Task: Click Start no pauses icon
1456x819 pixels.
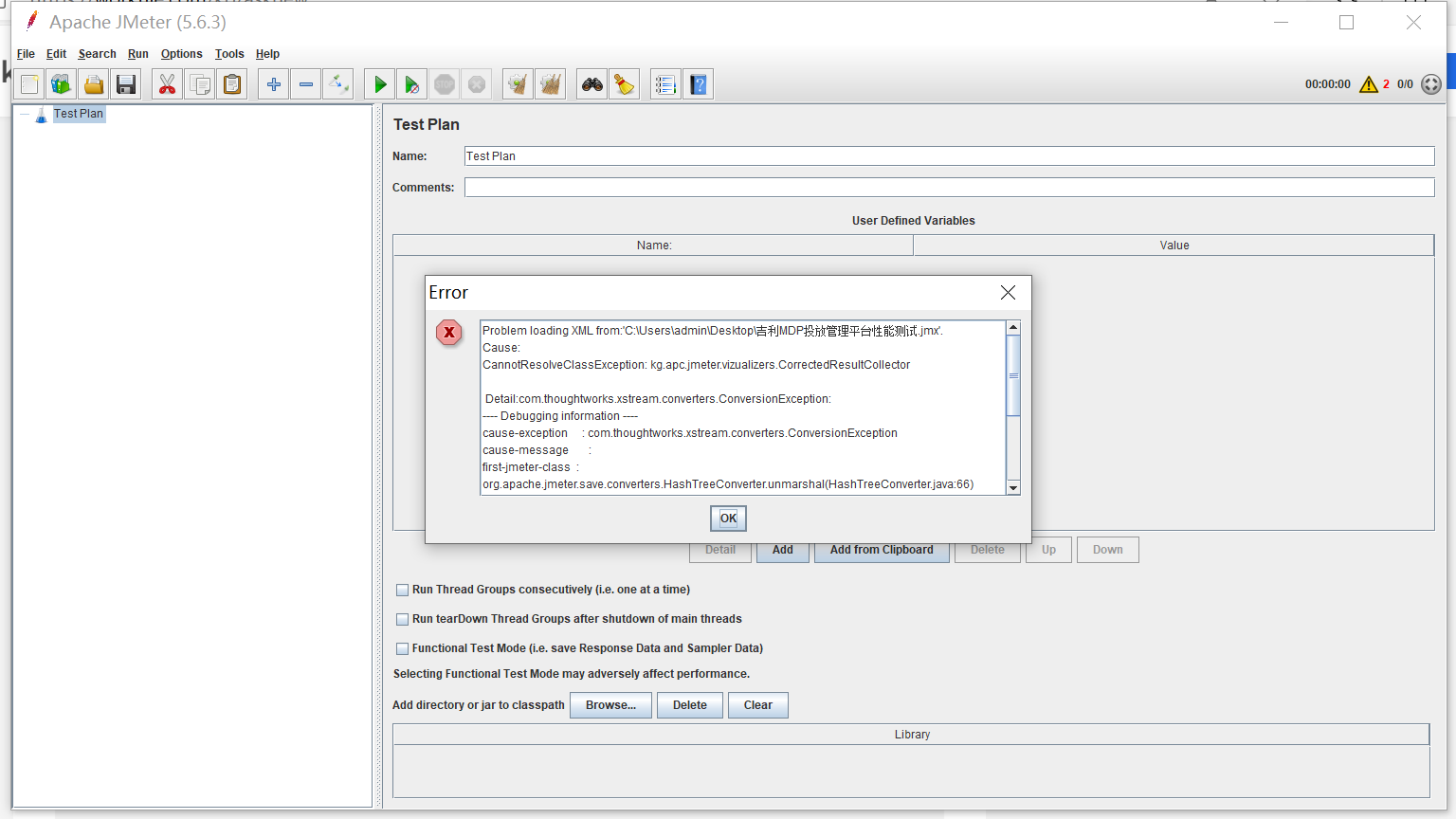Action: tap(411, 84)
